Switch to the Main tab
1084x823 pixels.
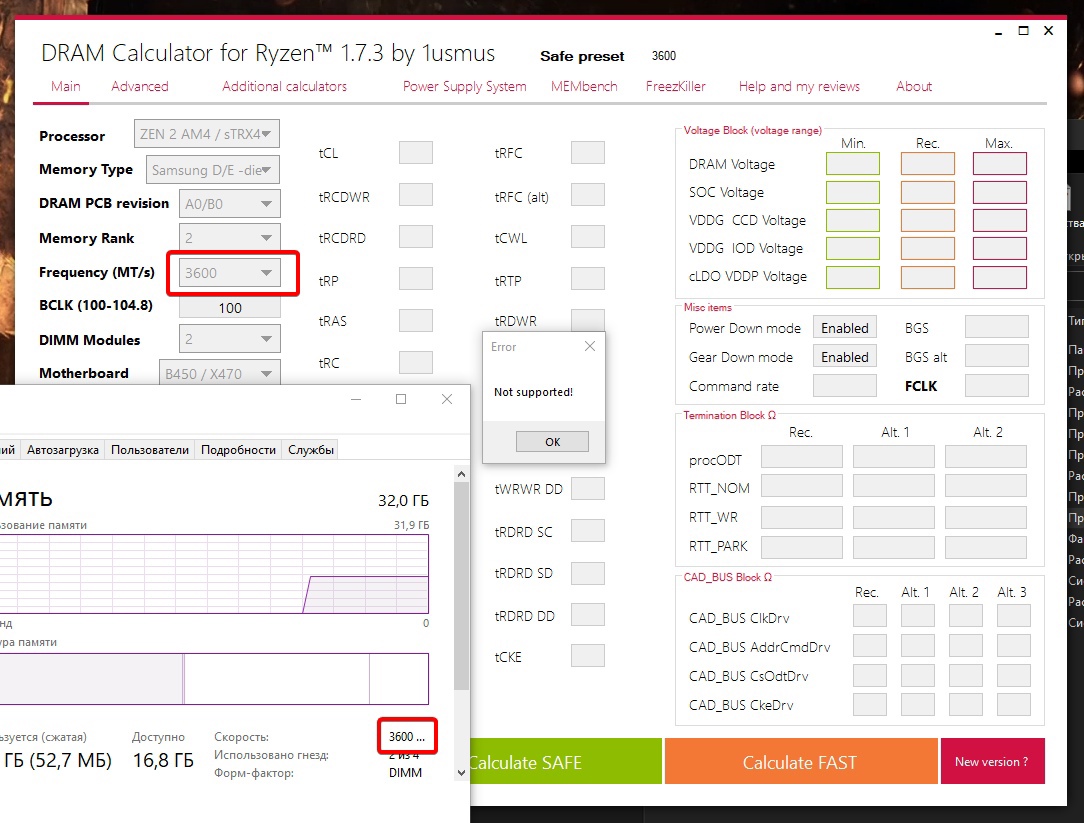[66, 86]
